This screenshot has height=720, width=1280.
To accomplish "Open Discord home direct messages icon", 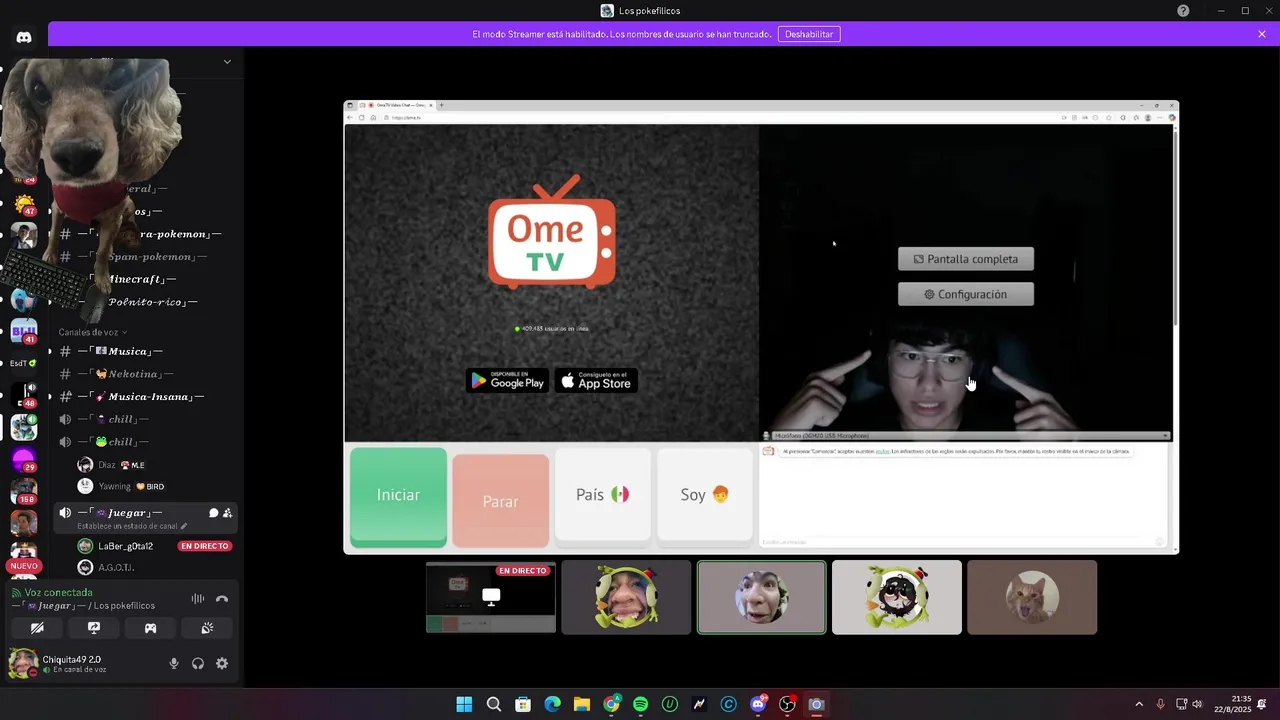I will point(24,37).
